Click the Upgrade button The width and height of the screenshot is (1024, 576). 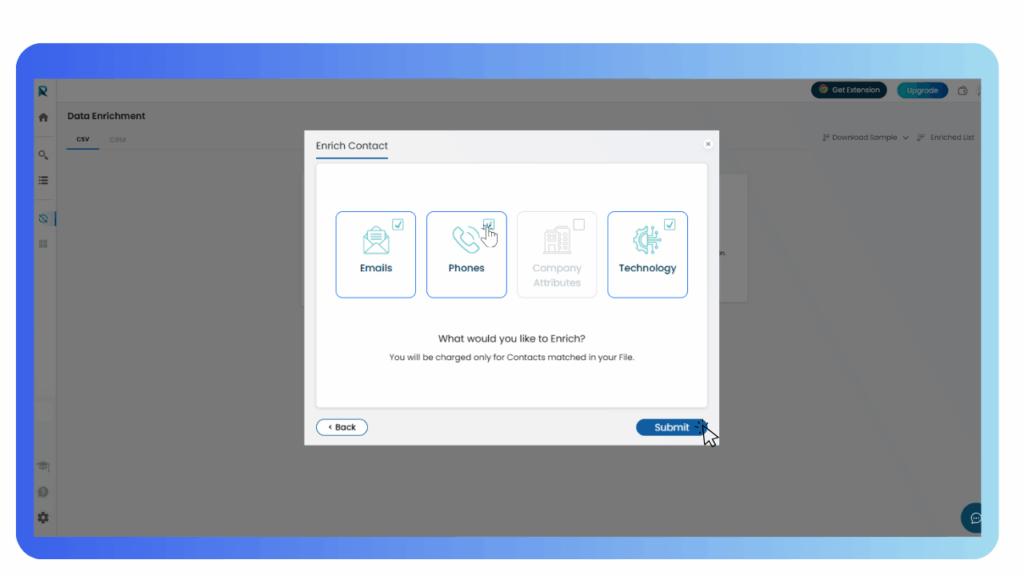click(x=922, y=90)
